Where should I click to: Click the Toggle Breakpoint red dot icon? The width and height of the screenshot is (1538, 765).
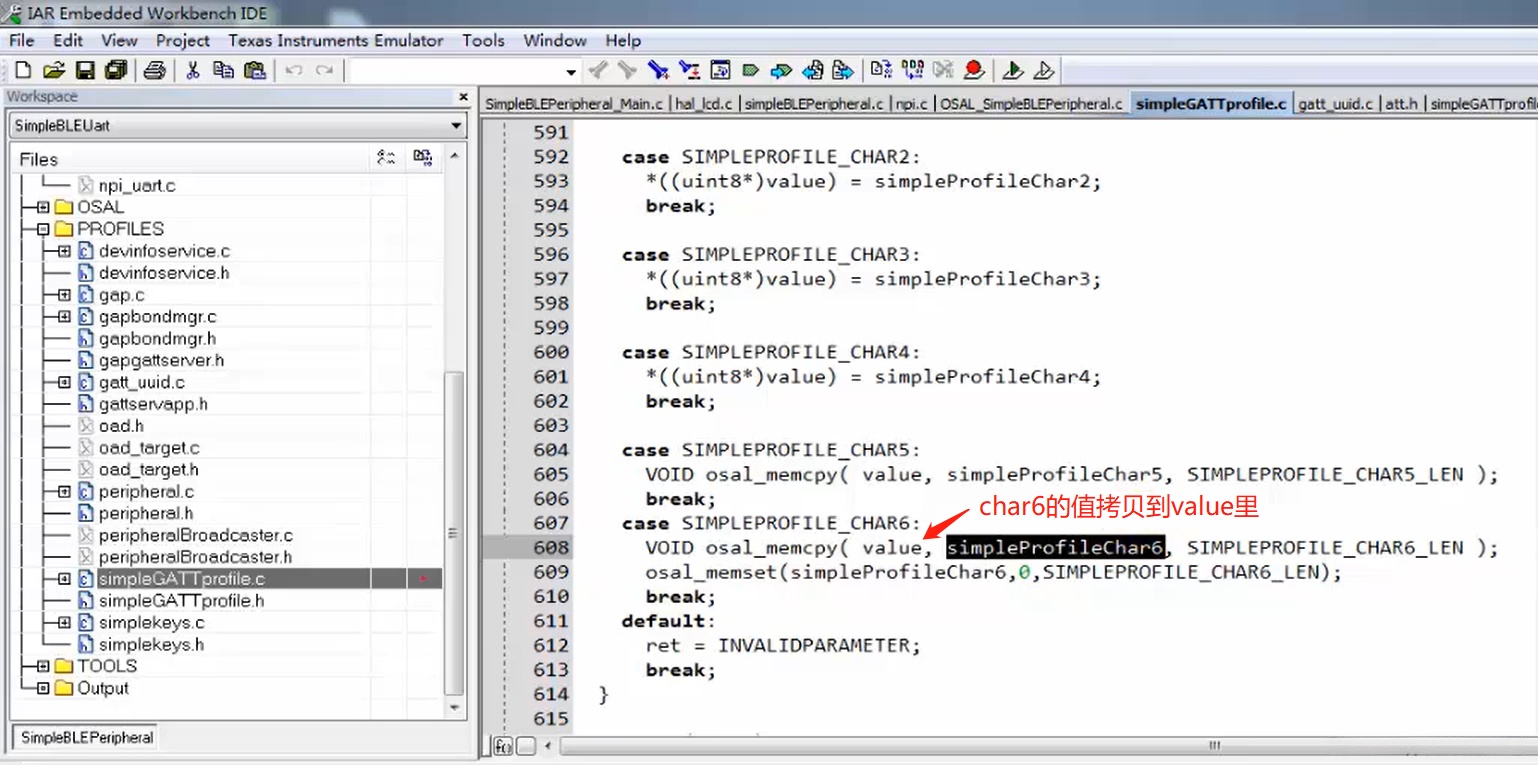click(x=974, y=70)
